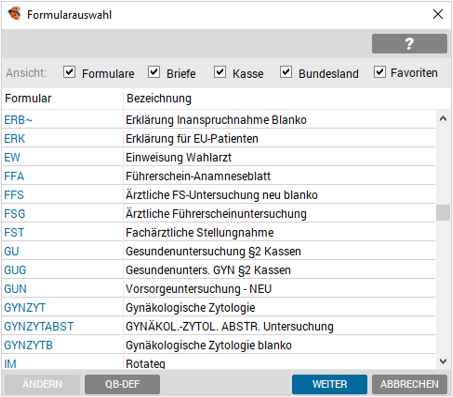Close the Formularauswahl dialog
Screen dimensions: 453x397
click(438, 14)
